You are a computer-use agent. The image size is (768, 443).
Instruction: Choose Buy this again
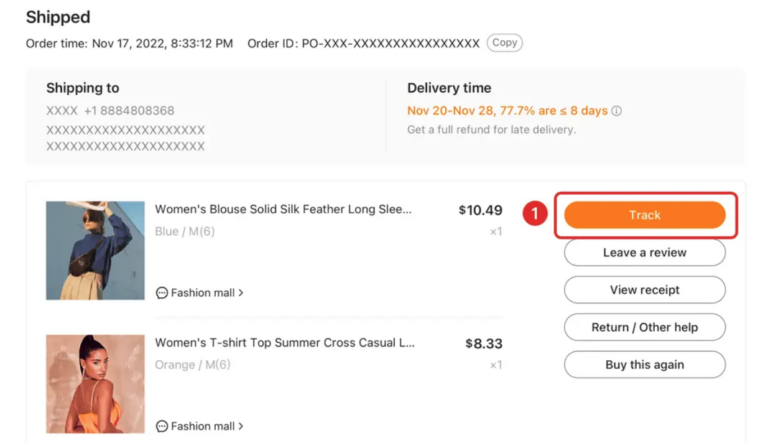[644, 365]
